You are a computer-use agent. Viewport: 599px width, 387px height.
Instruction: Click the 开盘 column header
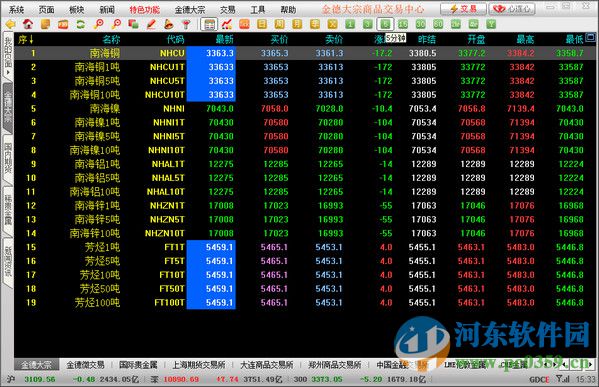point(476,39)
